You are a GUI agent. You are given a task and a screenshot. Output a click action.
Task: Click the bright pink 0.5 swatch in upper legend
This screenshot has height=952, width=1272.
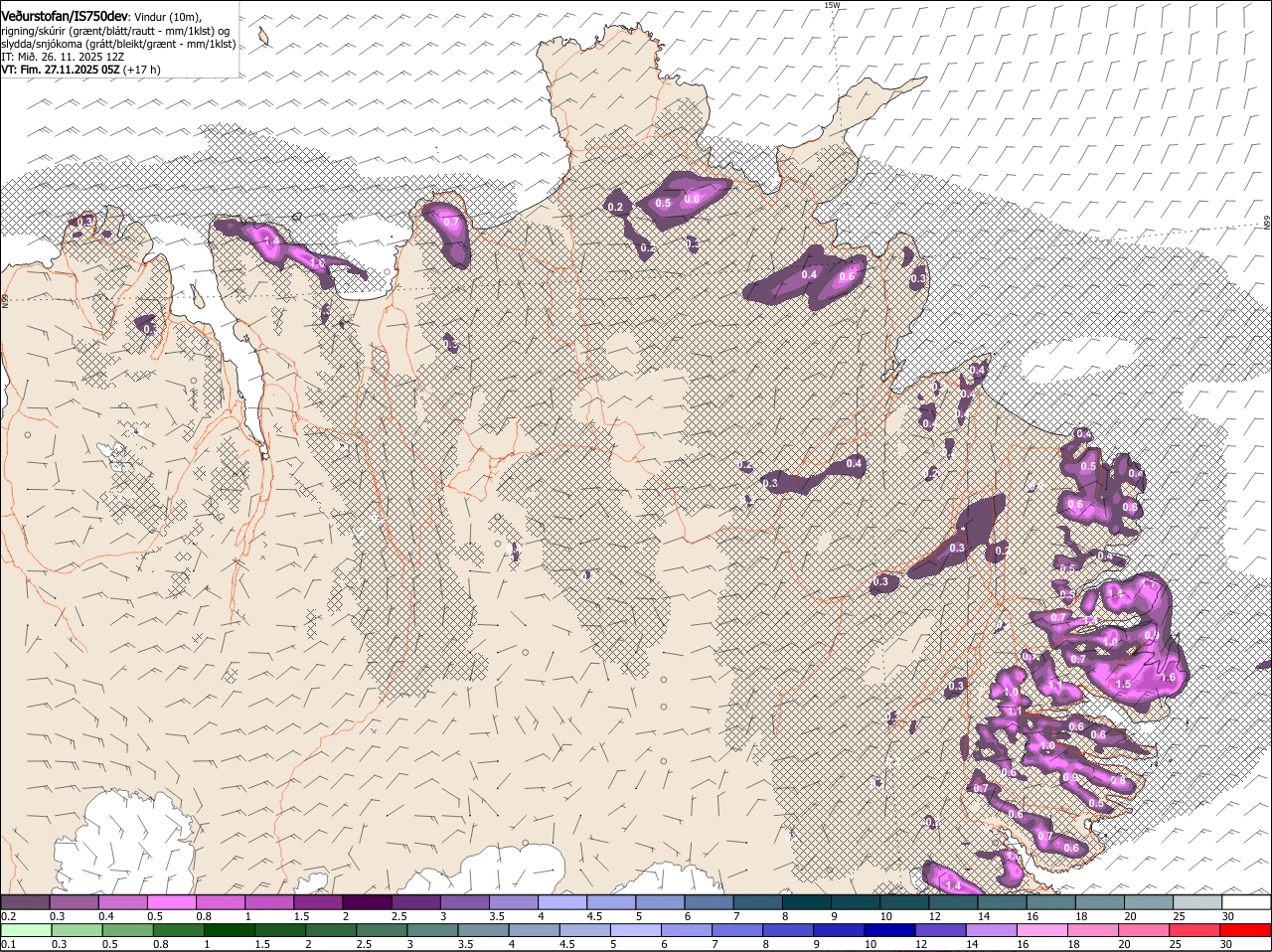[x=171, y=901]
